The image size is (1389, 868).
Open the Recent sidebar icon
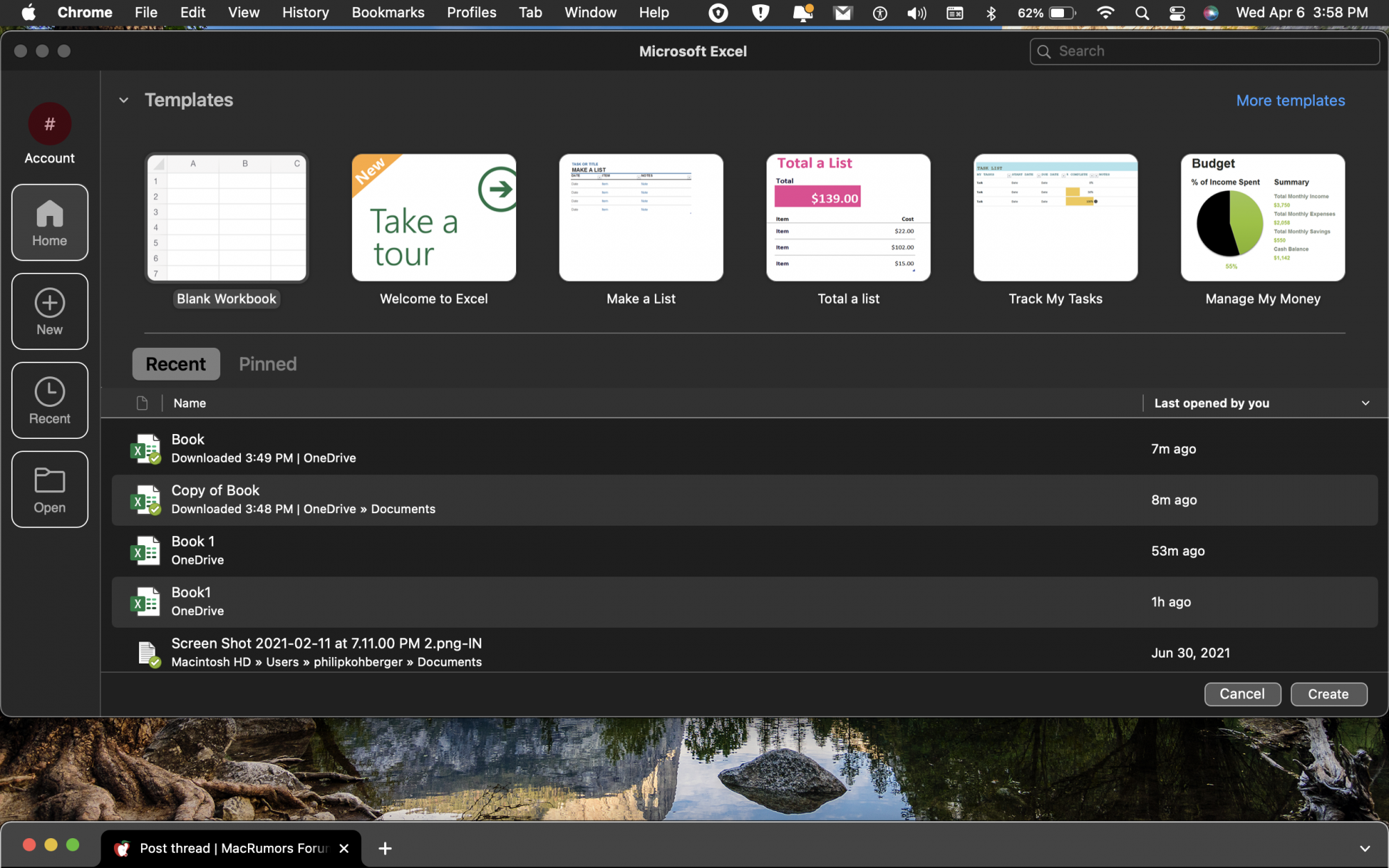49,401
